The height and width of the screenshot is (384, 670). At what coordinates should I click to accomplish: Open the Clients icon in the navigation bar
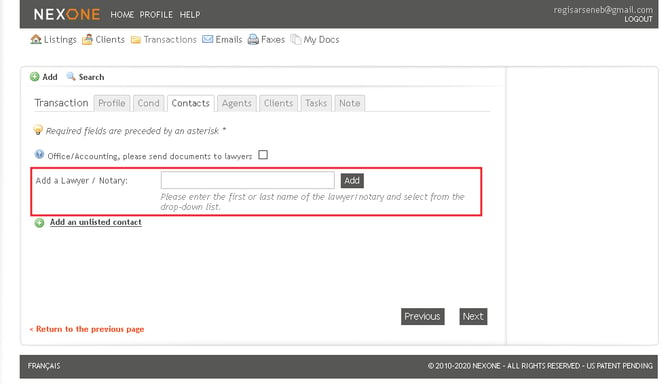click(x=87, y=39)
